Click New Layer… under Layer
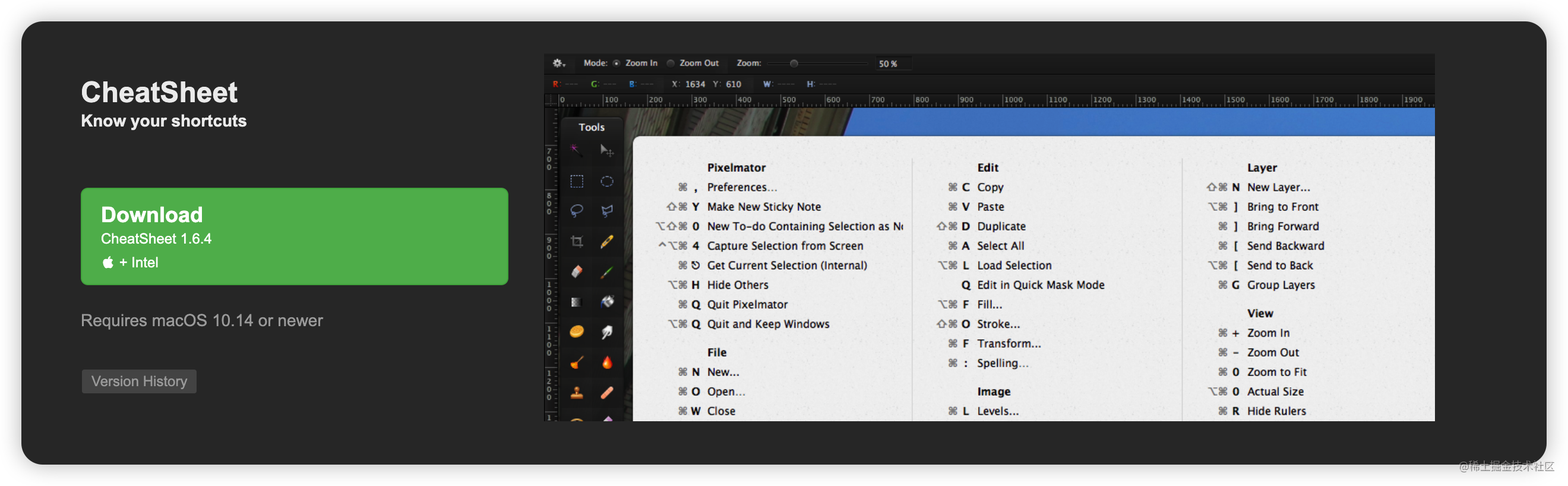 (x=1278, y=187)
